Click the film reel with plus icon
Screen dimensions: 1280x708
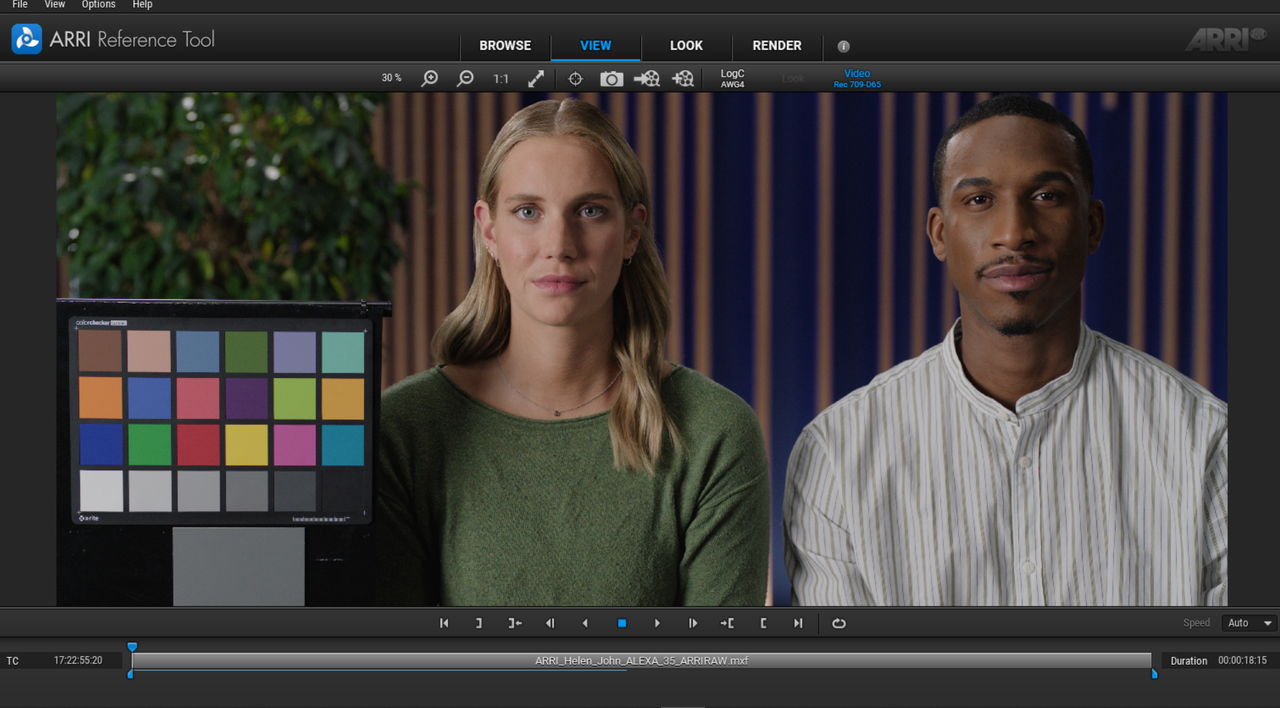[683, 78]
